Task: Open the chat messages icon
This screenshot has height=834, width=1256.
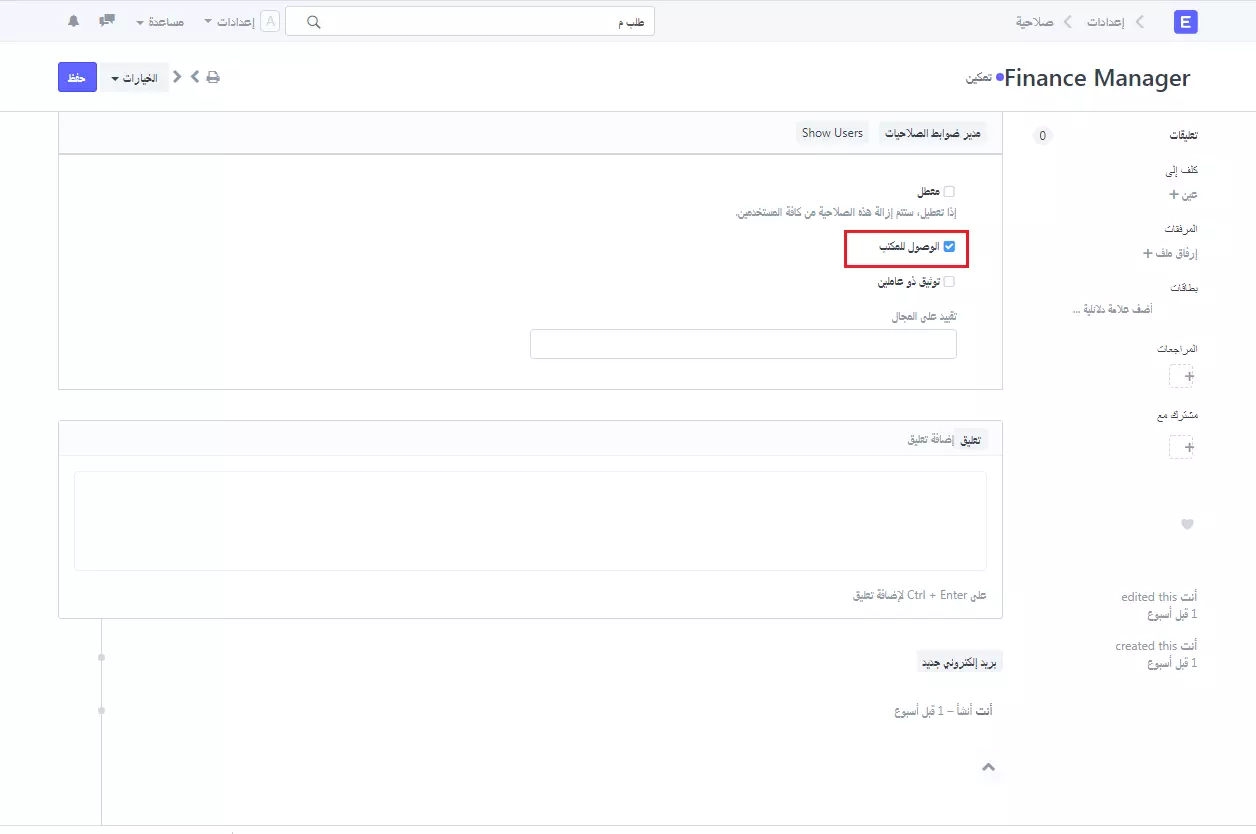Action: tap(107, 21)
